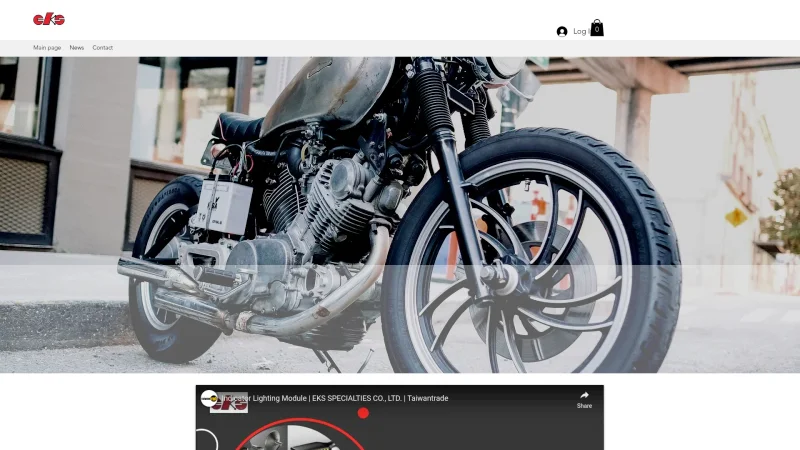Click the YouTube channel avatar on video
The width and height of the screenshot is (800, 450).
pyautogui.click(x=209, y=398)
